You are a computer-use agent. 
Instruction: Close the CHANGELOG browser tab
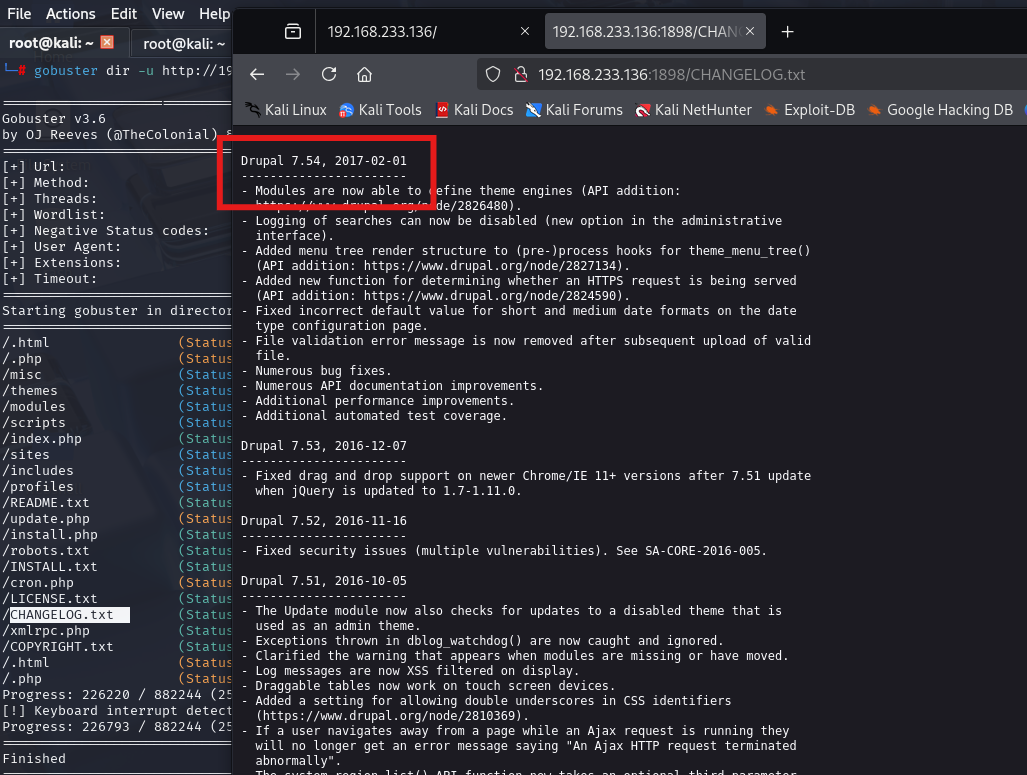point(750,31)
